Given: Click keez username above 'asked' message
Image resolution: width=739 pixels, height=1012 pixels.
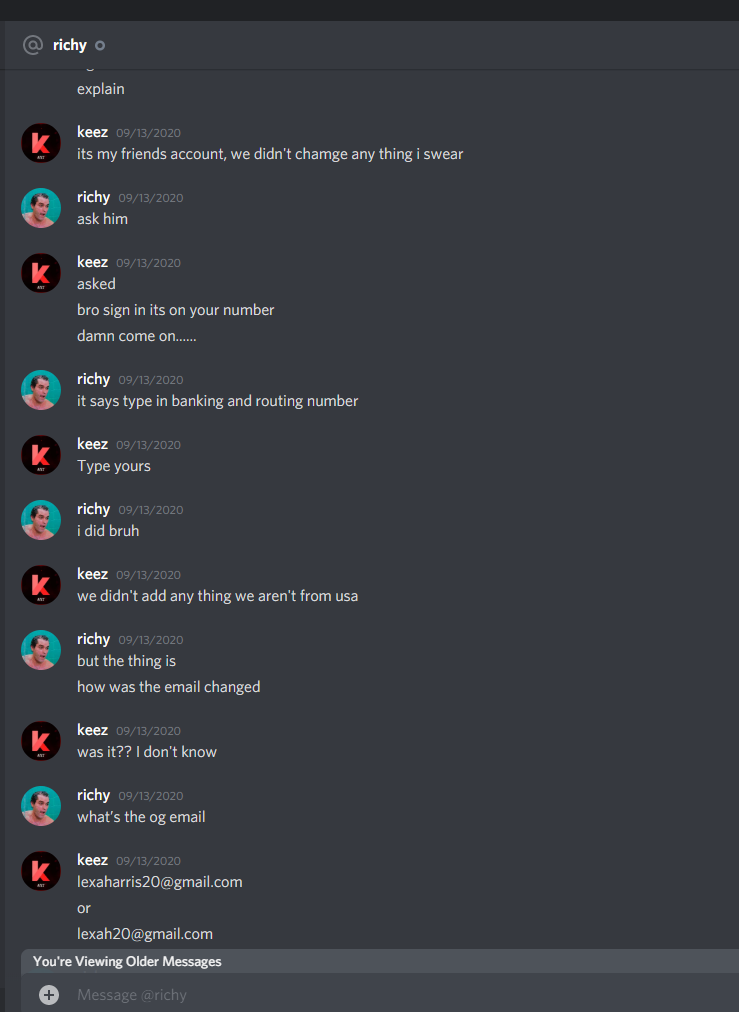Looking at the screenshot, I should coord(92,262).
